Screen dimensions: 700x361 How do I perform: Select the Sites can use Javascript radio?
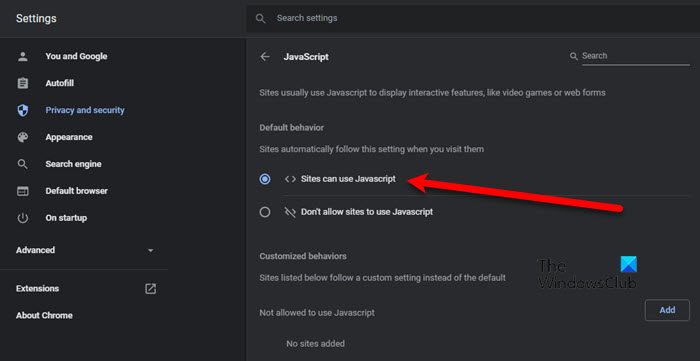(265, 179)
